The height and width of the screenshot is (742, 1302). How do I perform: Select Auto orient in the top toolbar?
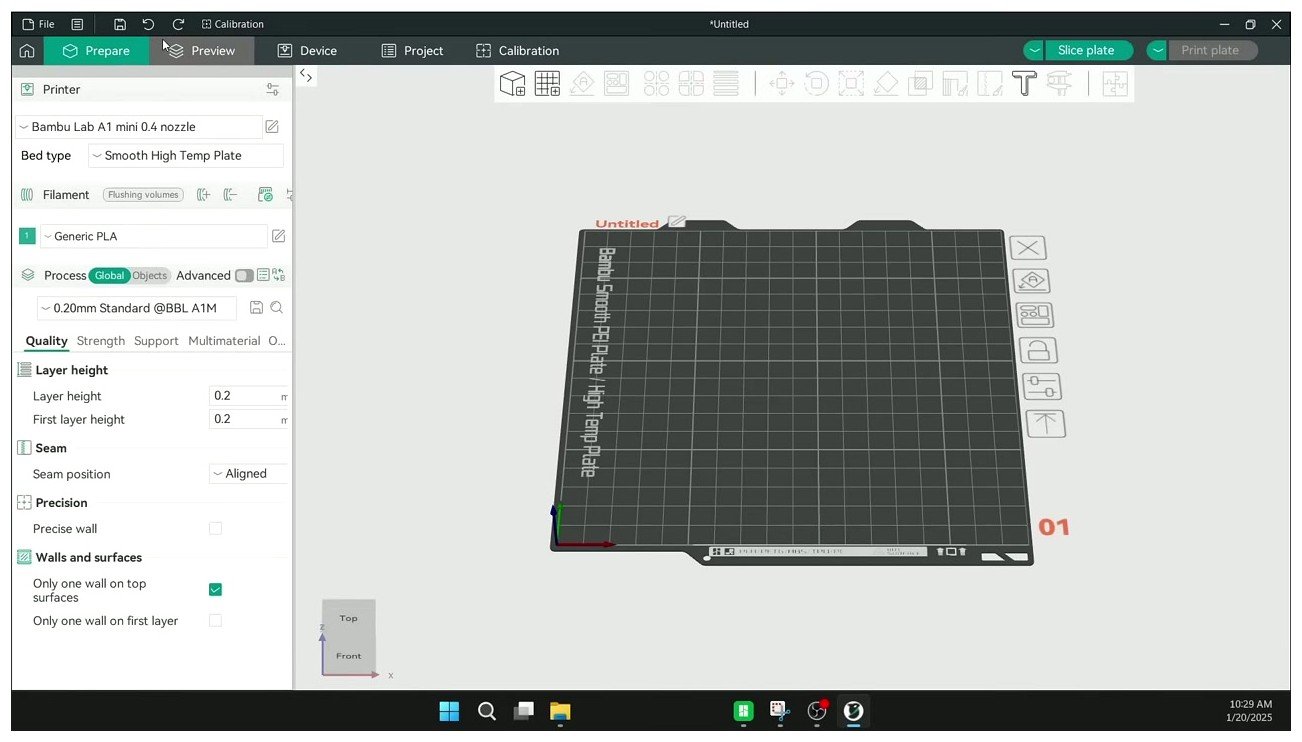582,84
